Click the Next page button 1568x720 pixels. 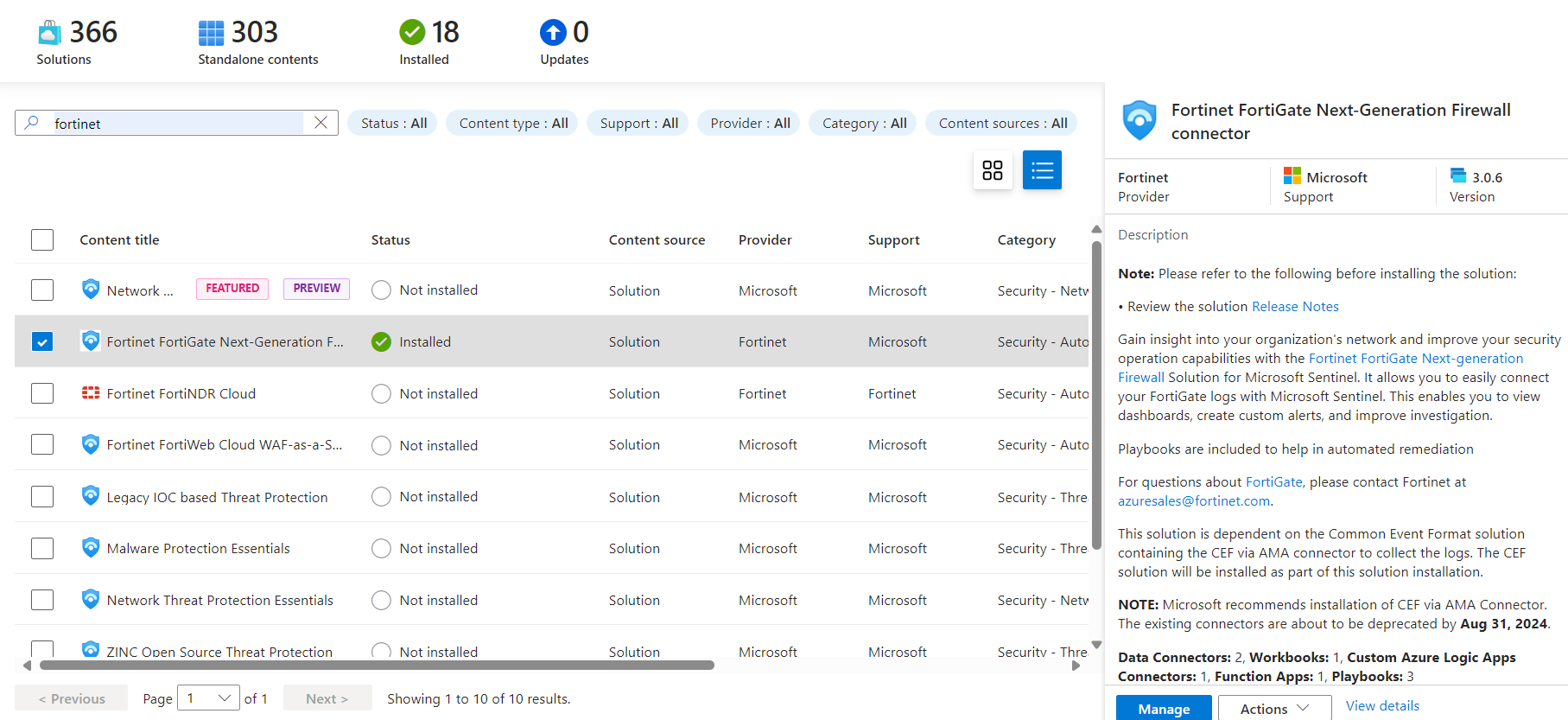tap(327, 698)
